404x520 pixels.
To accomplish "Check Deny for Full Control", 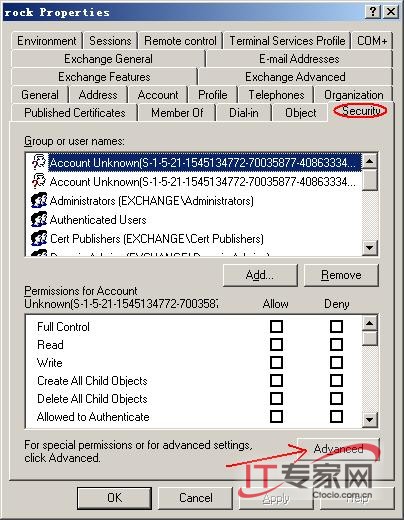I will click(x=336, y=326).
